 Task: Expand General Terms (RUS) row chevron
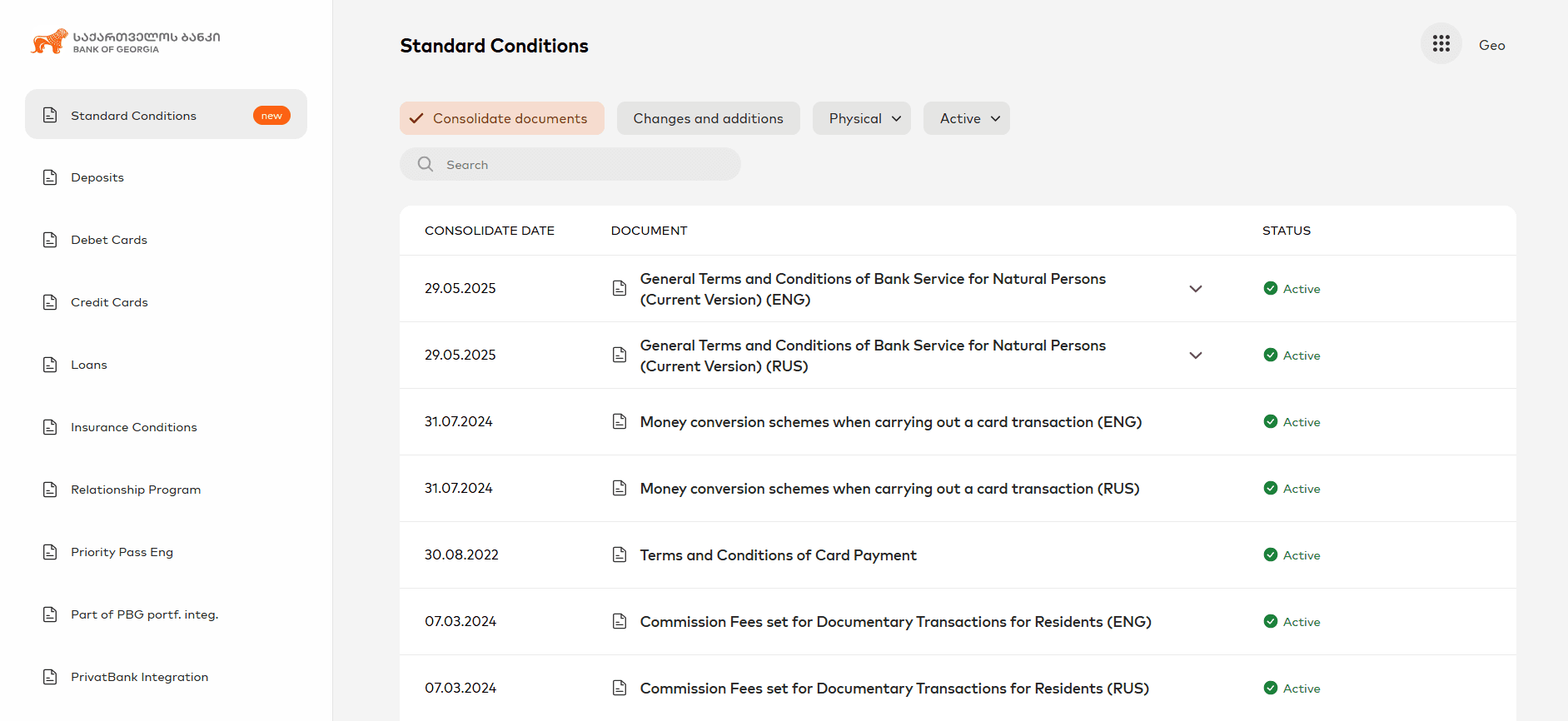[x=1195, y=356]
